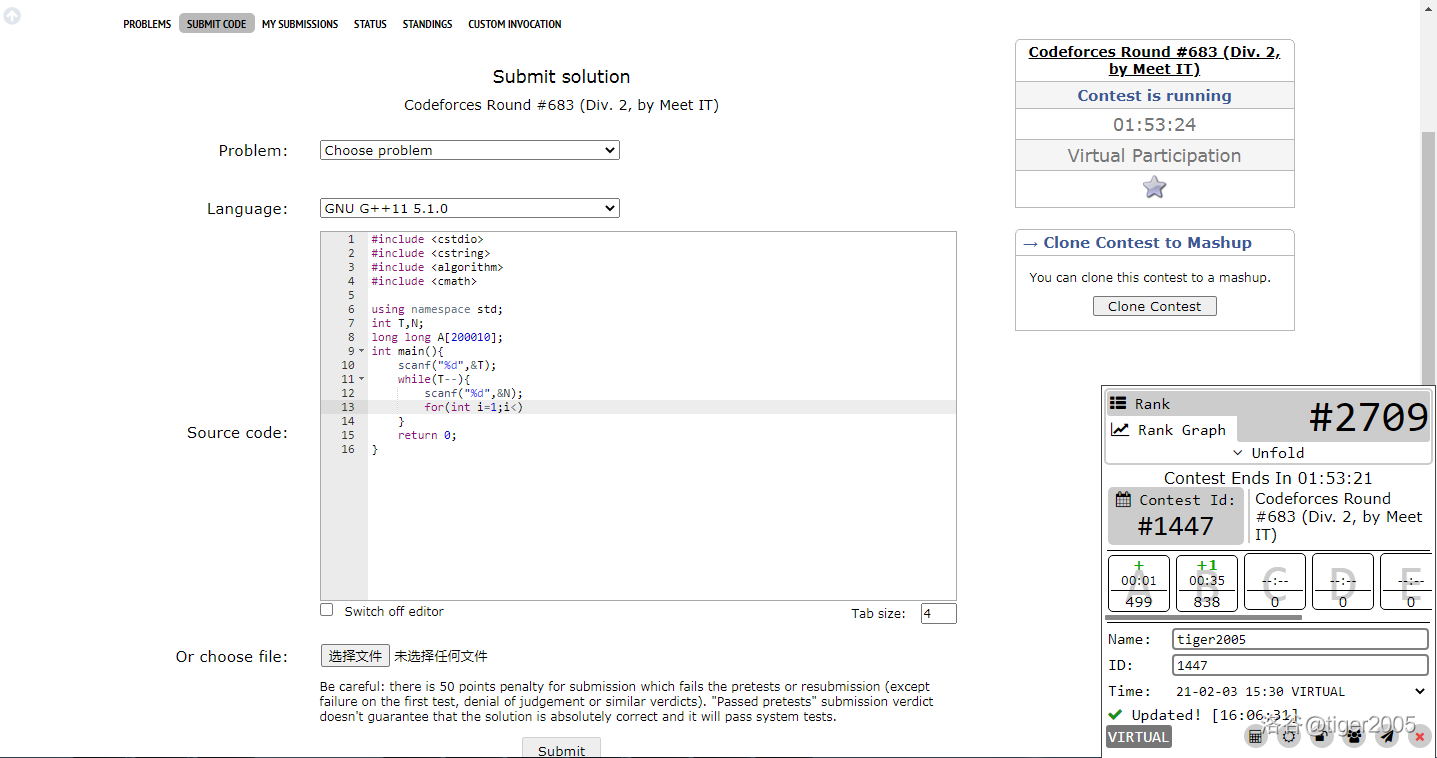Click inside the source code editor at line 13
Viewport: 1437px width, 758px height.
pyautogui.click(x=660, y=407)
